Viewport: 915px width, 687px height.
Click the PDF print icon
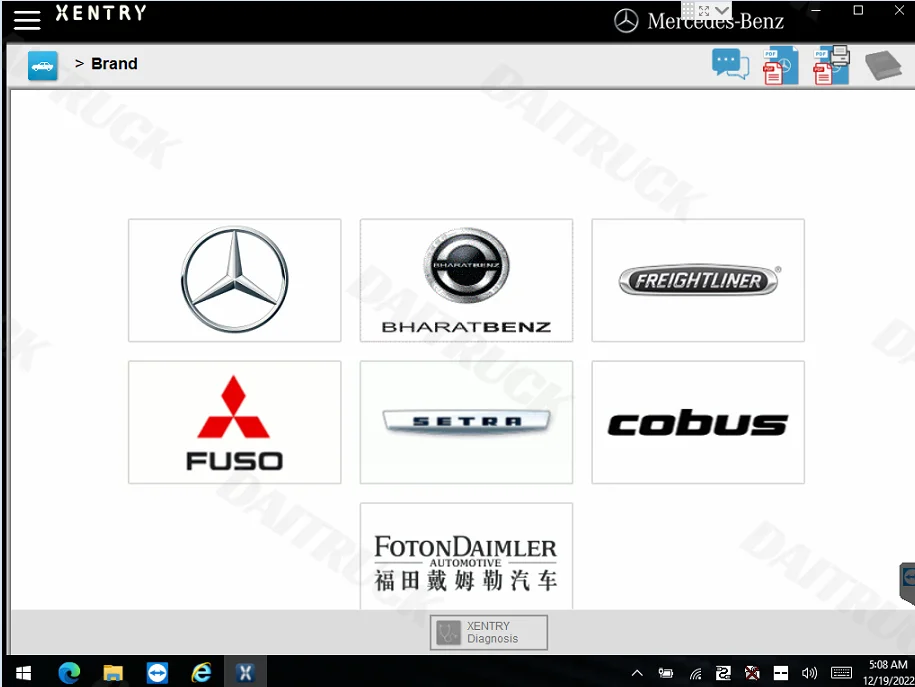coord(831,65)
